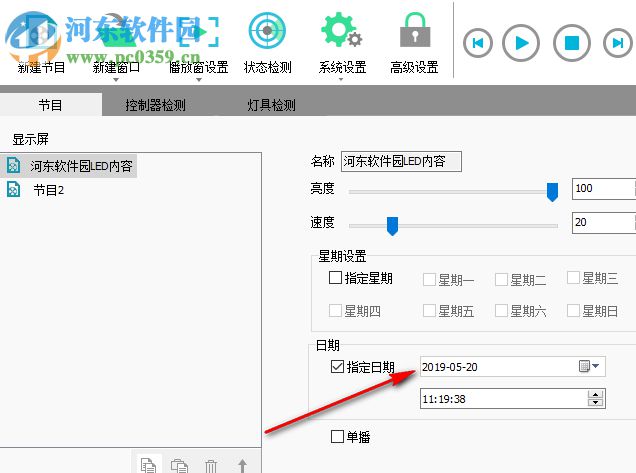Open 高级设置 padlock icon
636x473 pixels.
pyautogui.click(x=415, y=30)
